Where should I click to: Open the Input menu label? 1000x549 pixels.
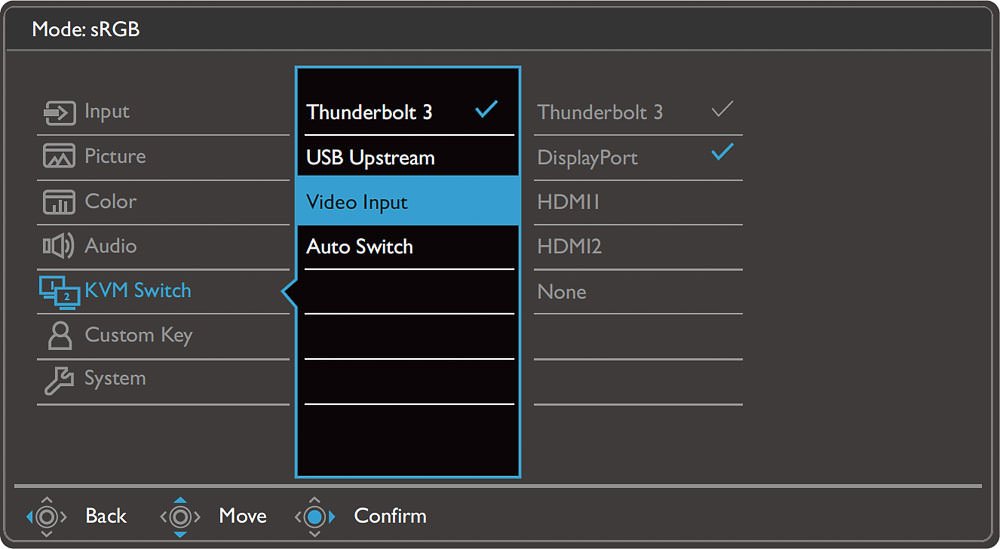click(x=107, y=112)
